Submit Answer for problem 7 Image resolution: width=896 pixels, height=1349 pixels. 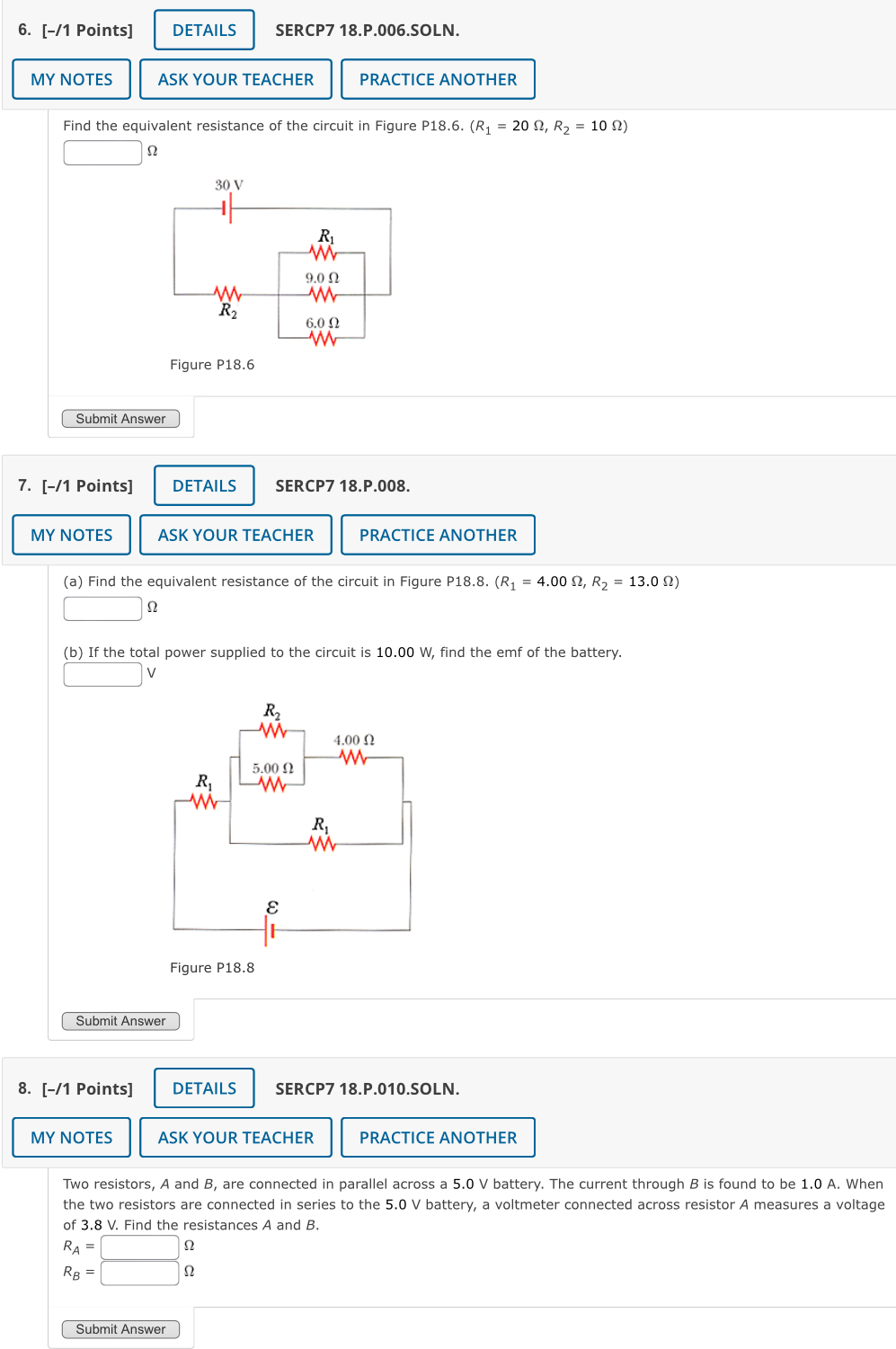tap(120, 1020)
